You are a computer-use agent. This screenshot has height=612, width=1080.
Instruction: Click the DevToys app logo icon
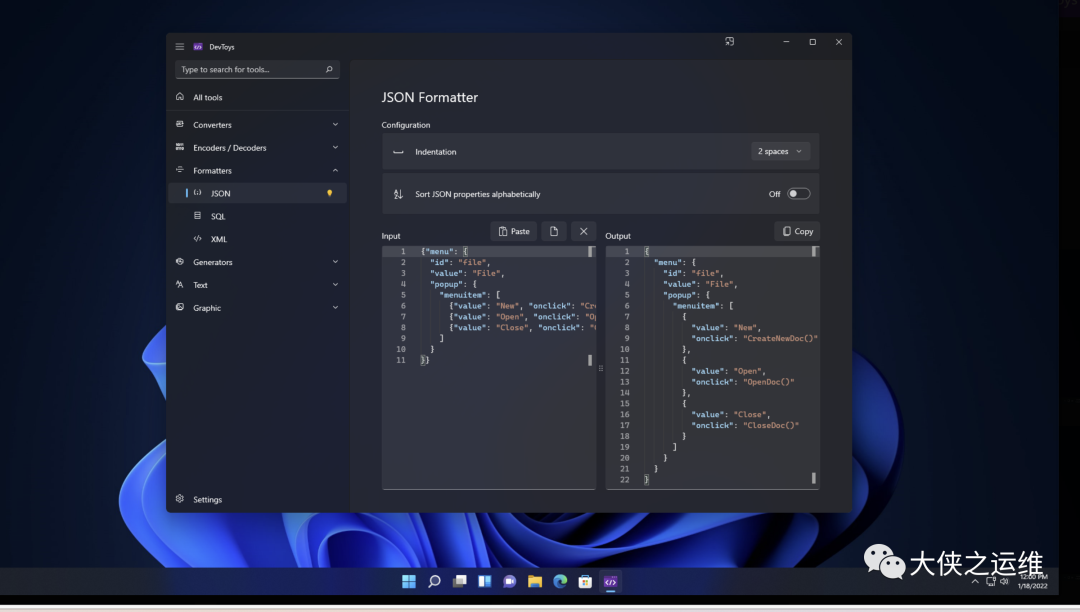point(198,47)
